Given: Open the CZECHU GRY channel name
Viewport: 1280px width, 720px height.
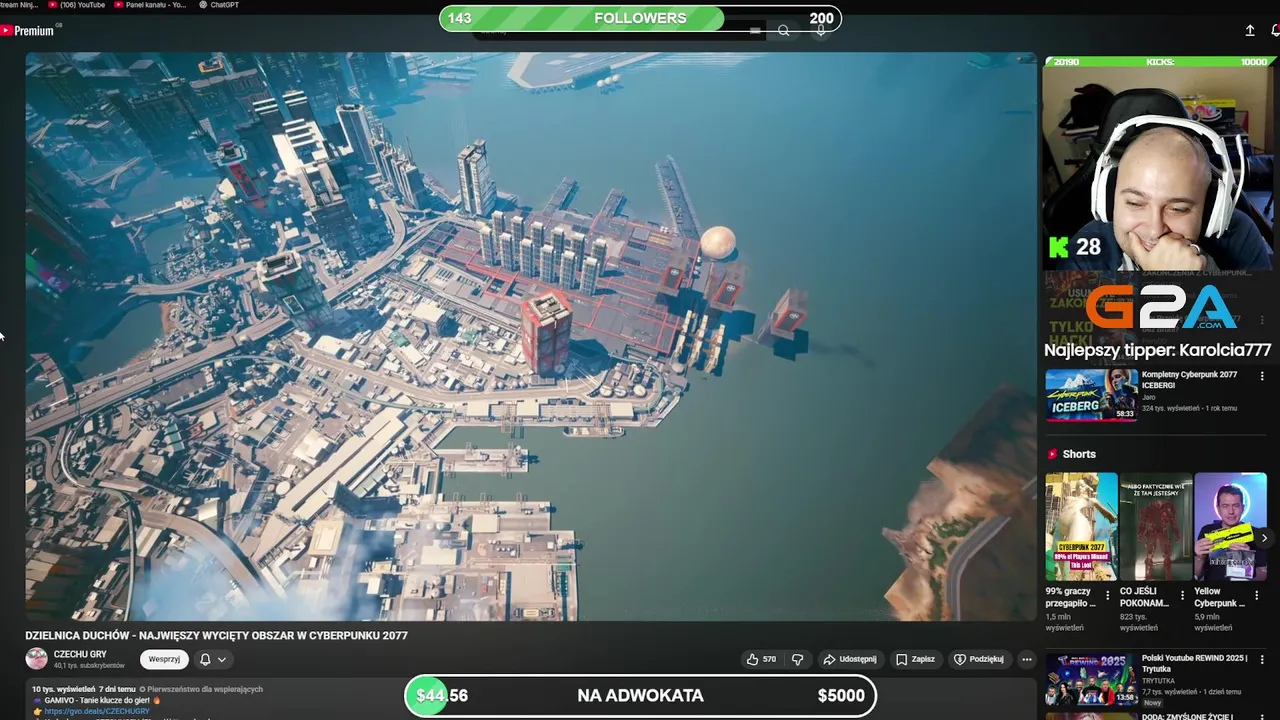Looking at the screenshot, I should (x=80, y=654).
